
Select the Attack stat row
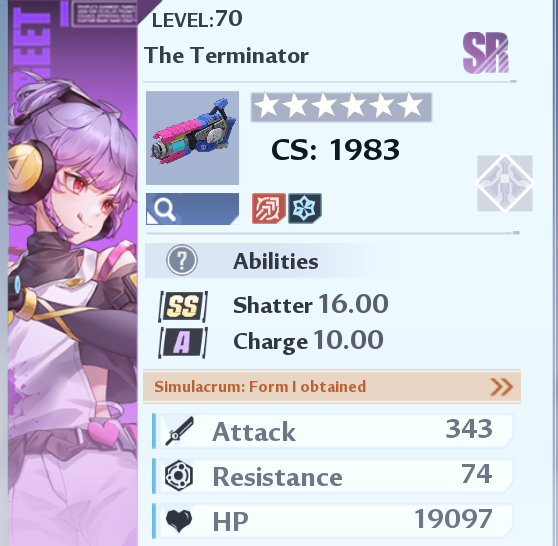(x=333, y=431)
